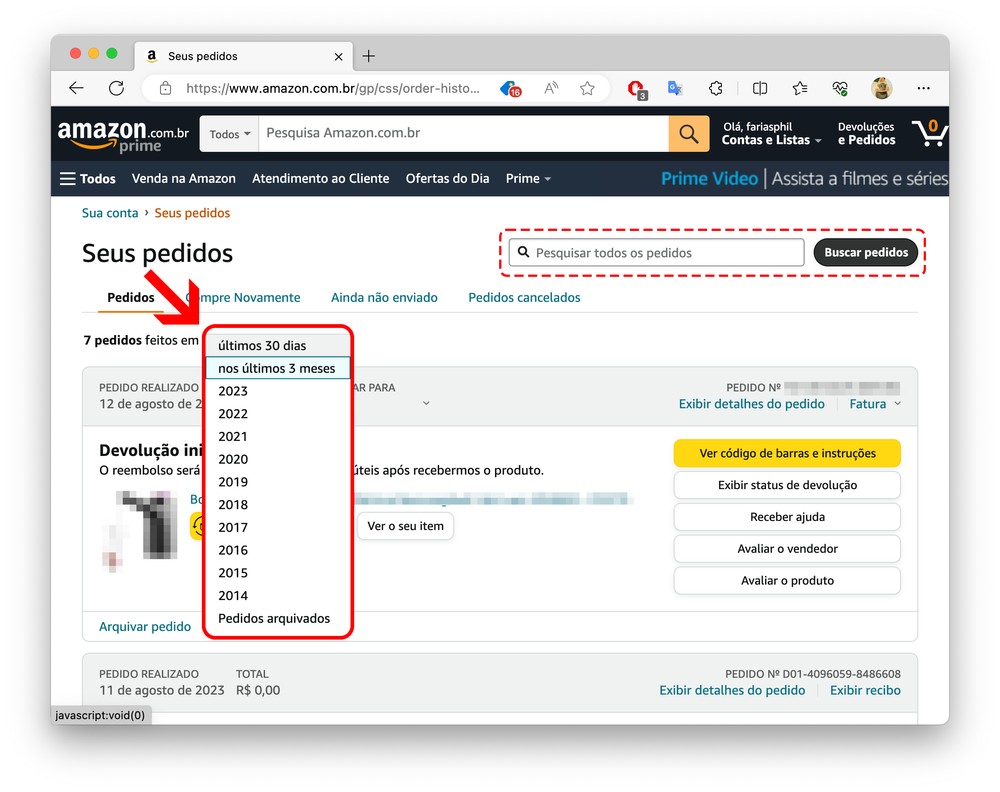1000x792 pixels.
Task: Go back with the browser back arrow
Action: click(76, 88)
